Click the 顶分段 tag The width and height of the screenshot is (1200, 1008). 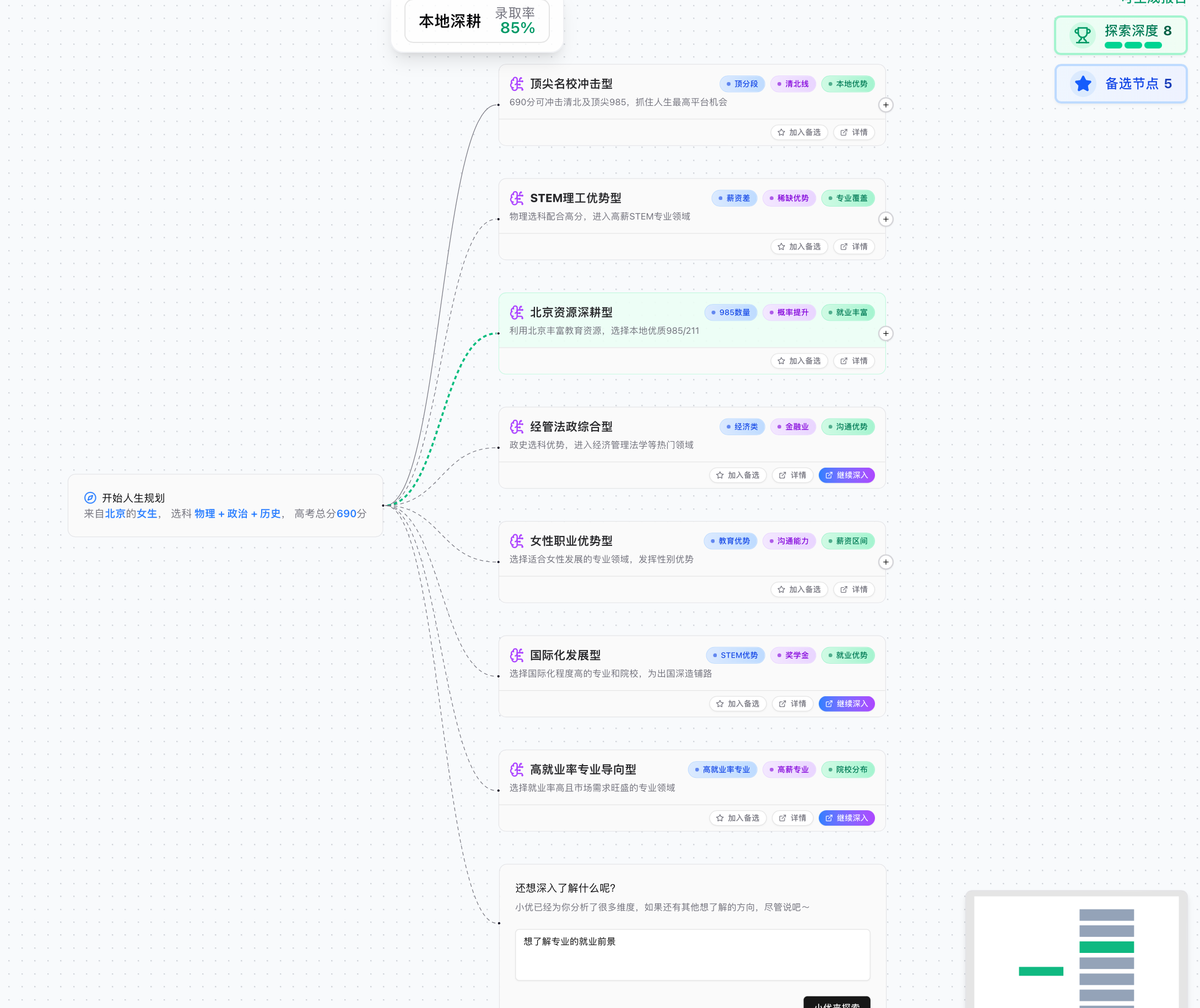(x=742, y=84)
